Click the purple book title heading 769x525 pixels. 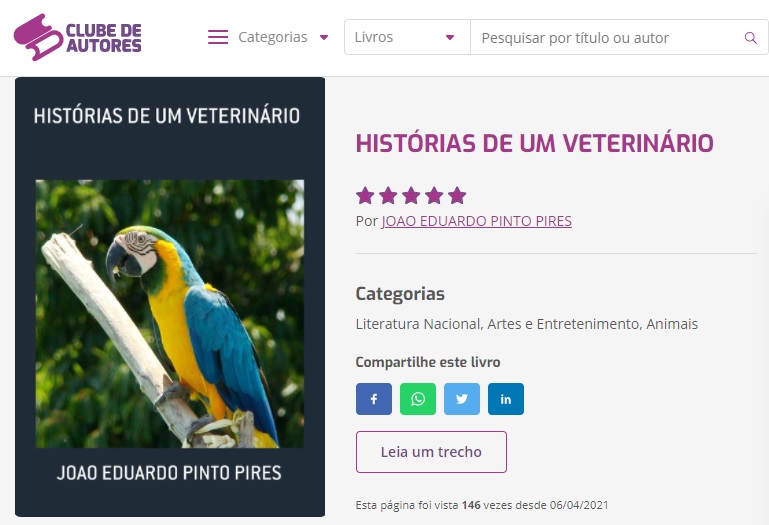(x=535, y=143)
